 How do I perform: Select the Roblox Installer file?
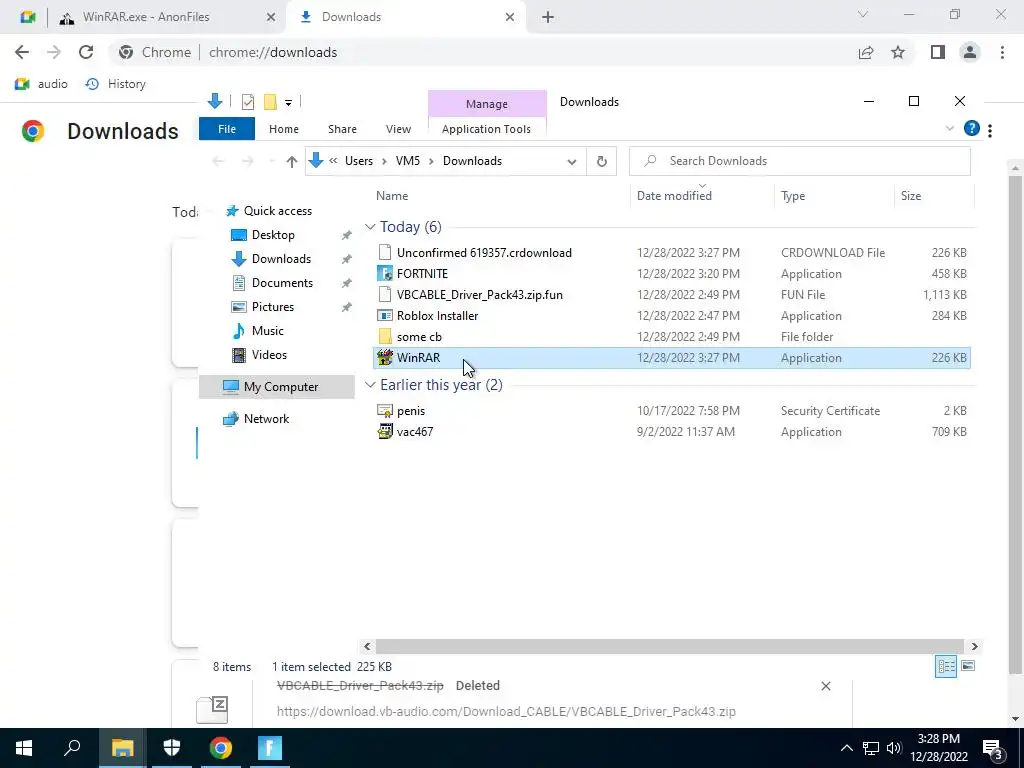pos(671,315)
